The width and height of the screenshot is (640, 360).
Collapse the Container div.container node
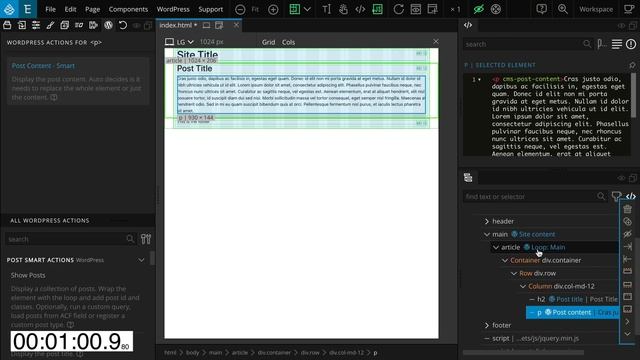(x=505, y=260)
